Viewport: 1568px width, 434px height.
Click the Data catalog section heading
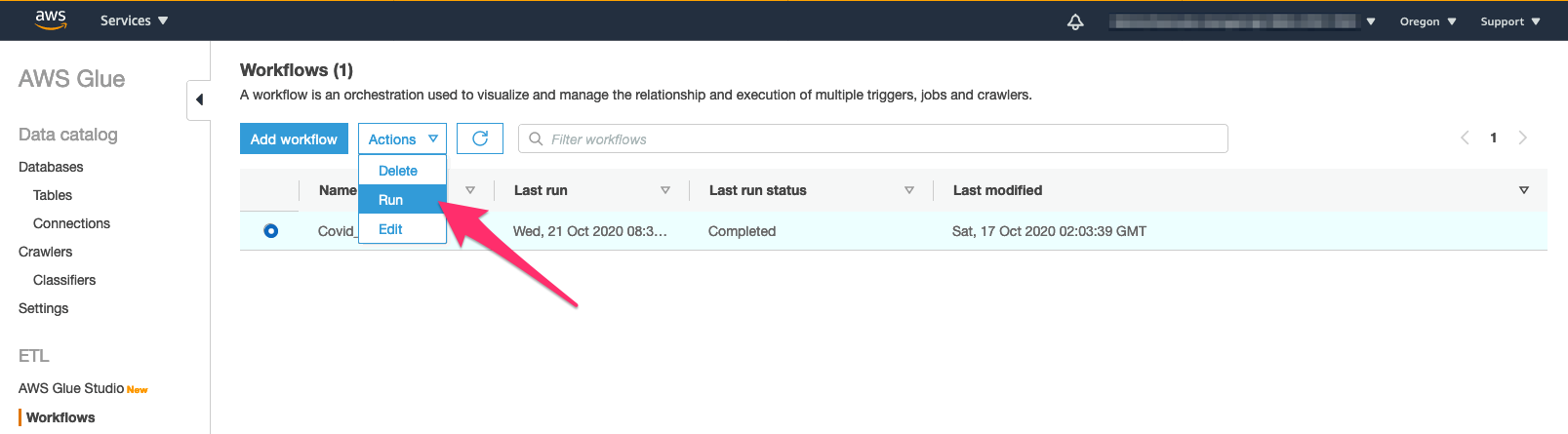(x=67, y=135)
